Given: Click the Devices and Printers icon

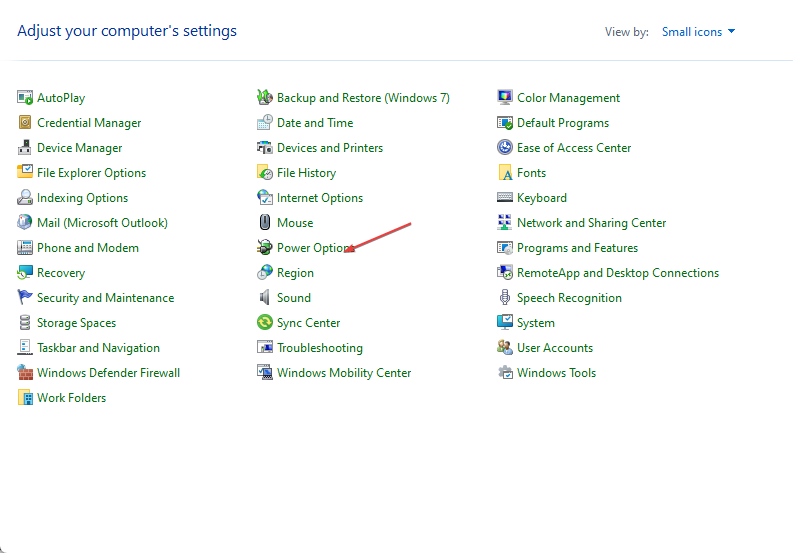Looking at the screenshot, I should pyautogui.click(x=265, y=147).
